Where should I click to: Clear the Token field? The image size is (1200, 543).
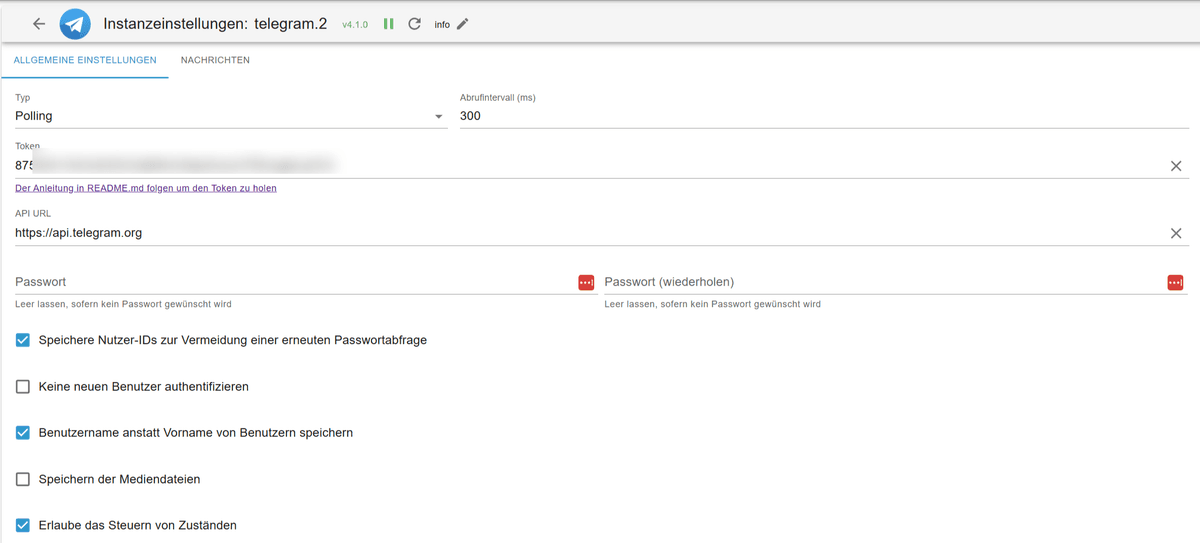click(1176, 166)
